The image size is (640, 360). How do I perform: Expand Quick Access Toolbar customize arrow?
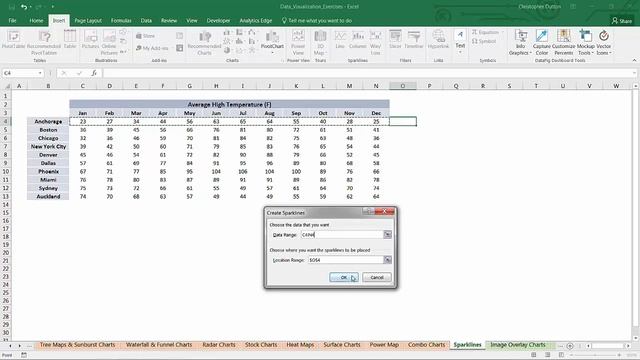coord(53,7)
